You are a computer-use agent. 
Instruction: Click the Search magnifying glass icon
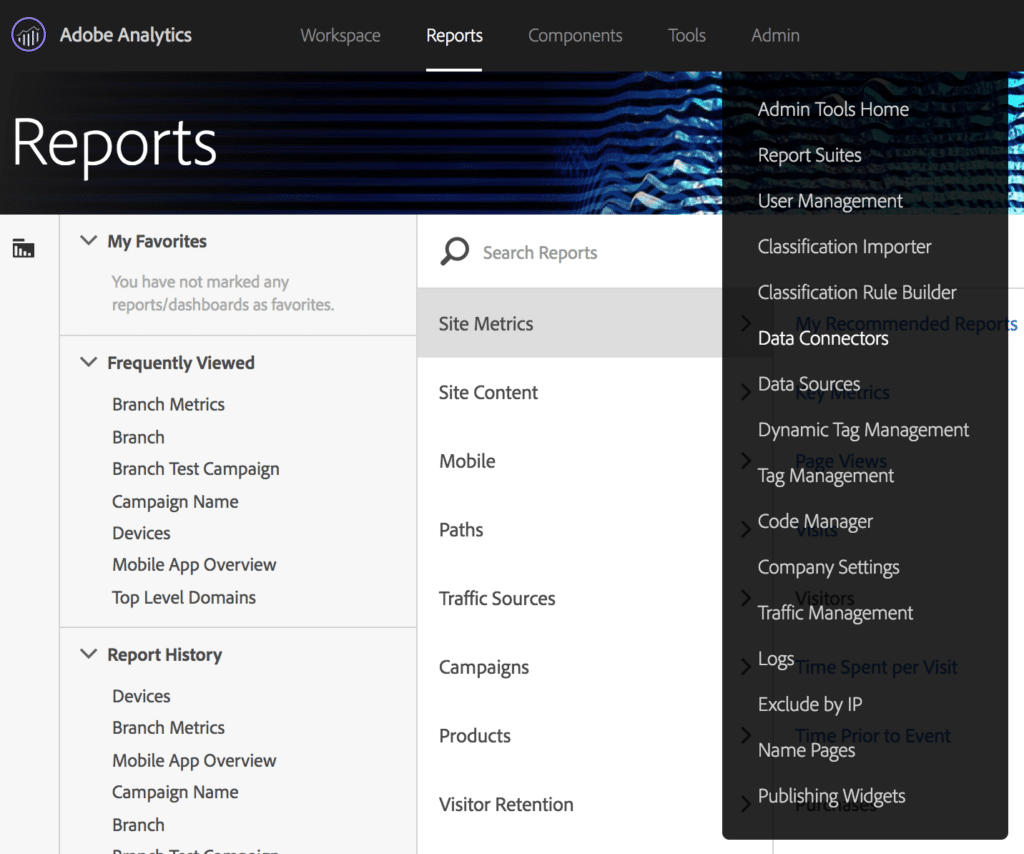(x=455, y=252)
